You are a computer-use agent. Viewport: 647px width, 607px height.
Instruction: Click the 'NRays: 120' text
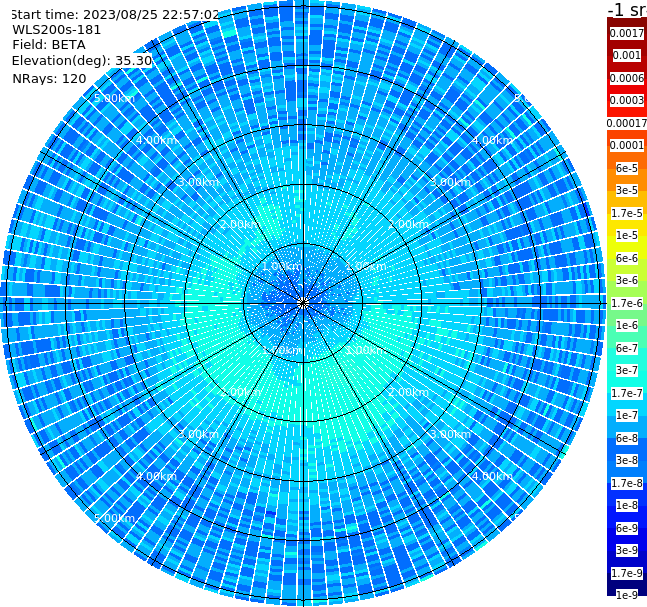tap(49, 78)
